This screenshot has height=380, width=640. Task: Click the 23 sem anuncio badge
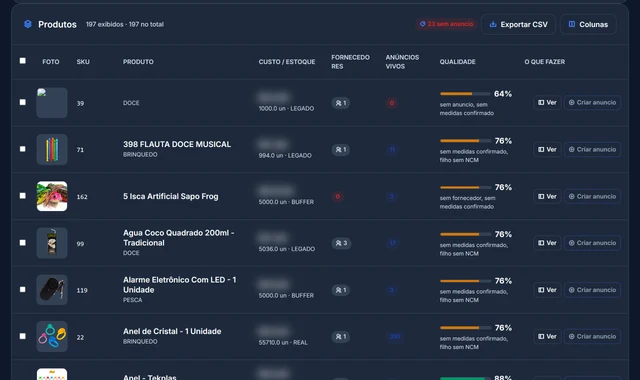click(447, 24)
